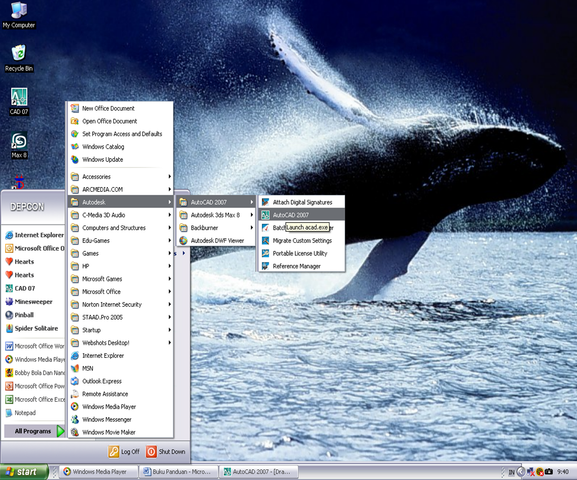Viewport: 577px width, 480px height.
Task: Expand the Autodesk 3ds Max 8 submenu
Action: pos(216,215)
